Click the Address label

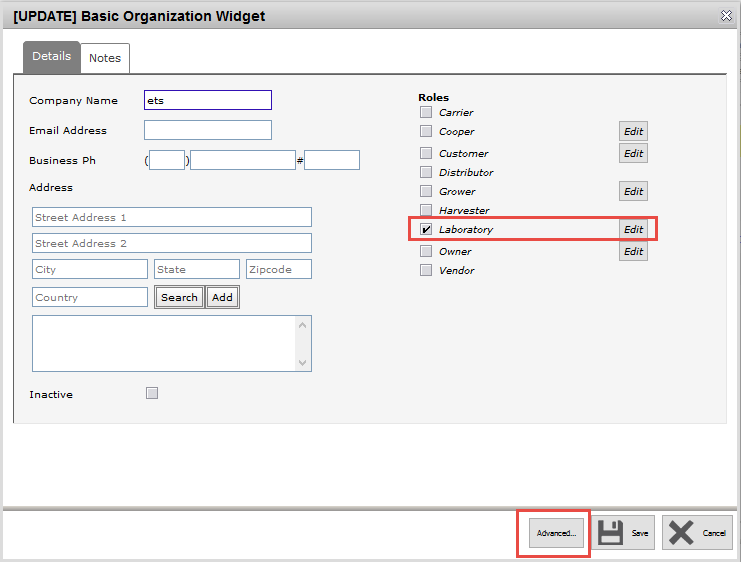[x=51, y=187]
